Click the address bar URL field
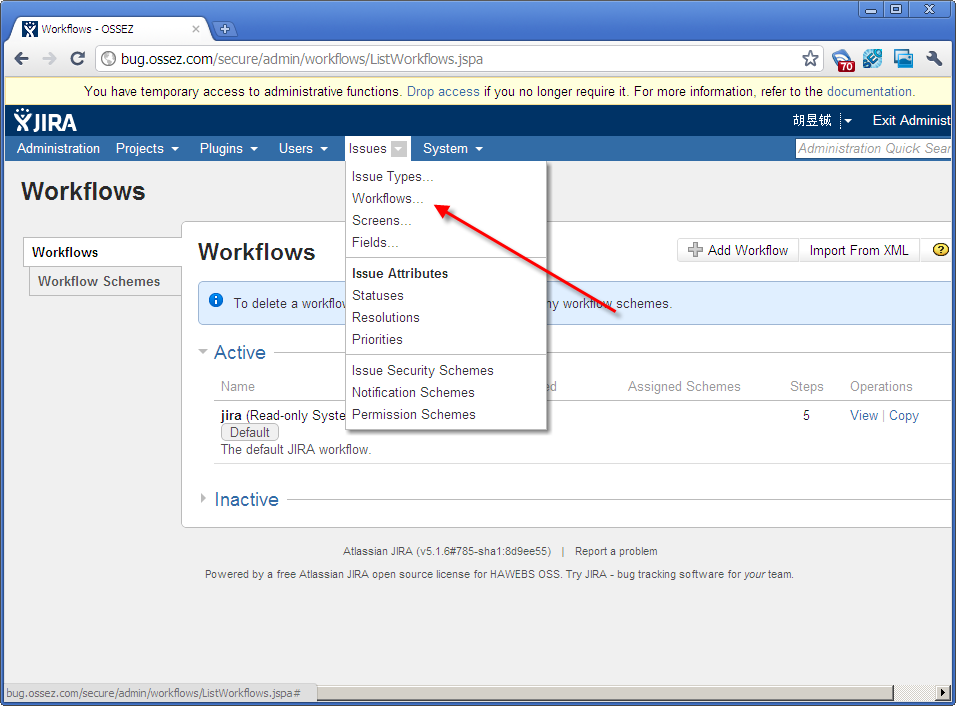 457,59
